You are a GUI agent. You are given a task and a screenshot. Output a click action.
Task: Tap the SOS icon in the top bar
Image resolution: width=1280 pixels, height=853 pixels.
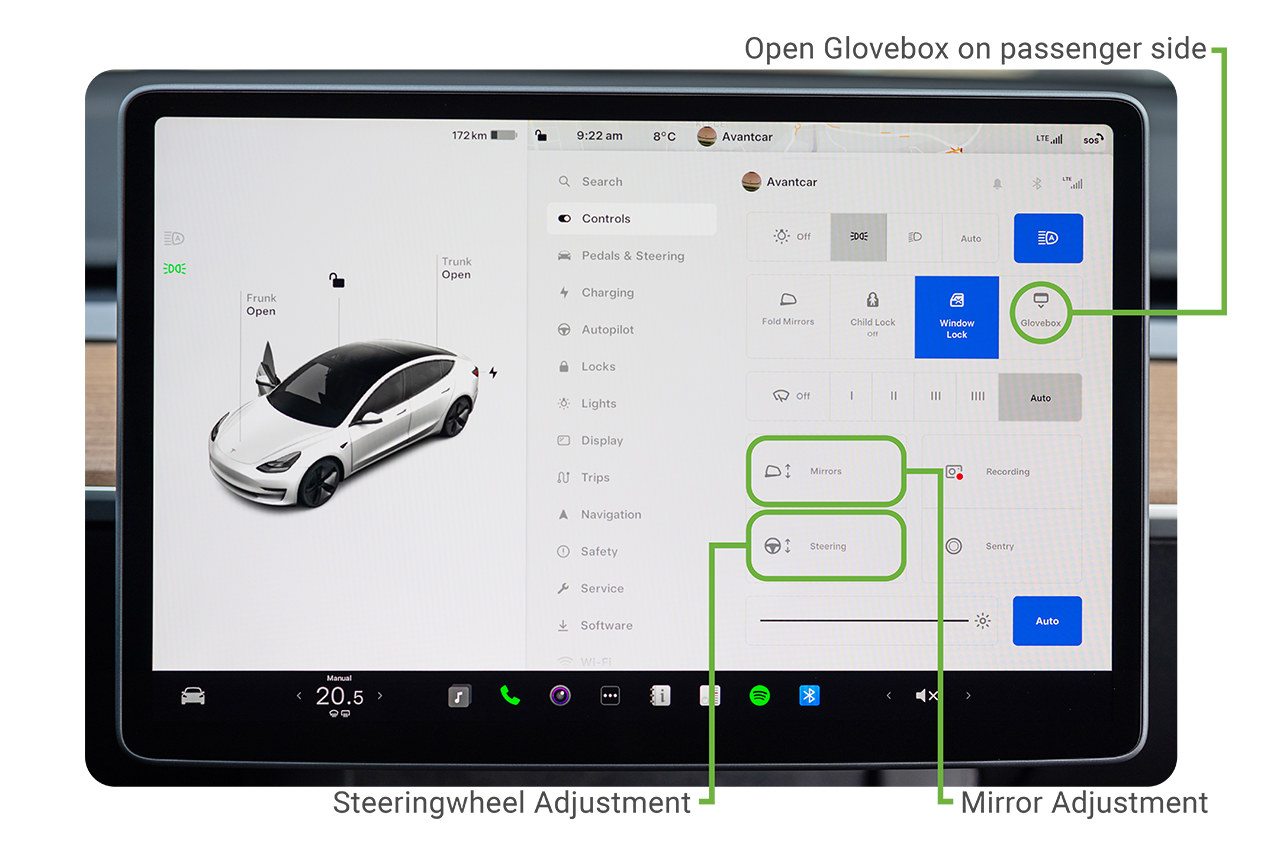(1092, 139)
